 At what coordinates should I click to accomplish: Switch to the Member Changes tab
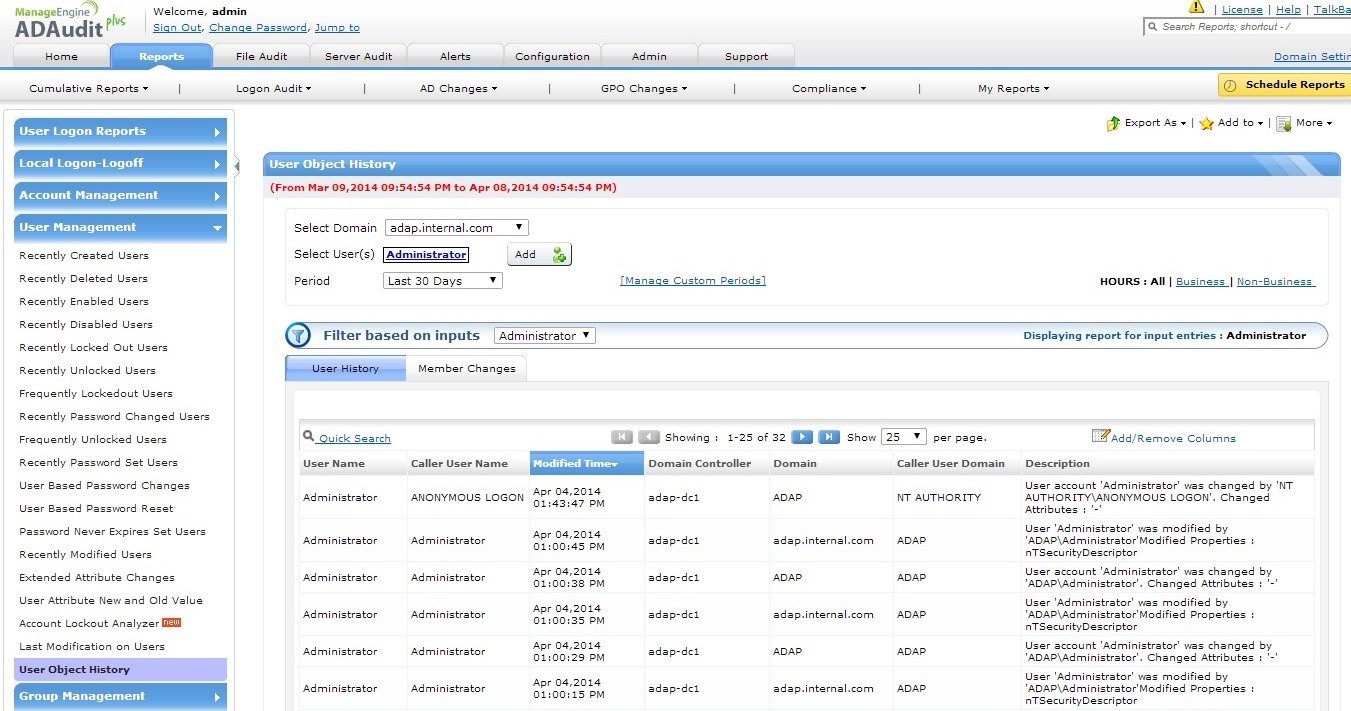(x=466, y=369)
